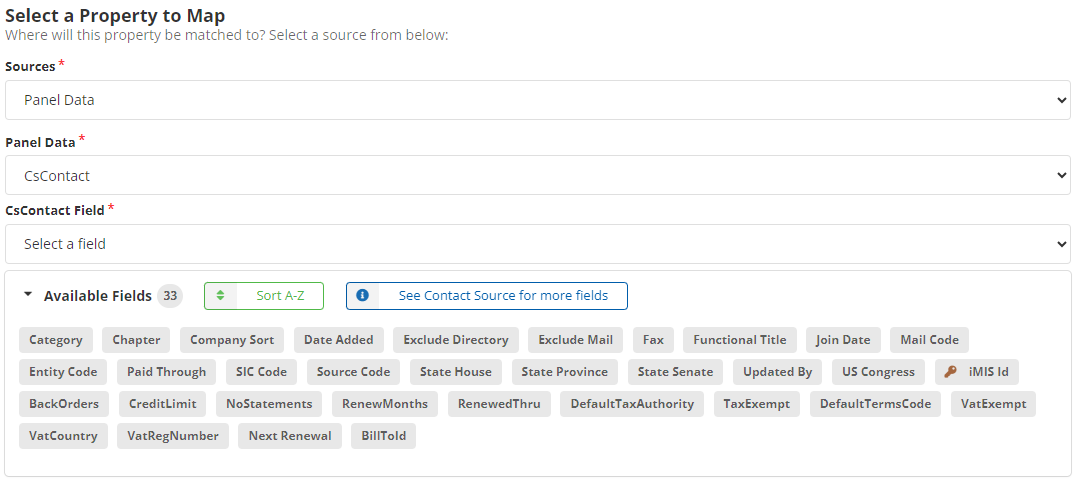Pick the US Congress field tag
This screenshot has width=1077, height=481.
(x=878, y=372)
